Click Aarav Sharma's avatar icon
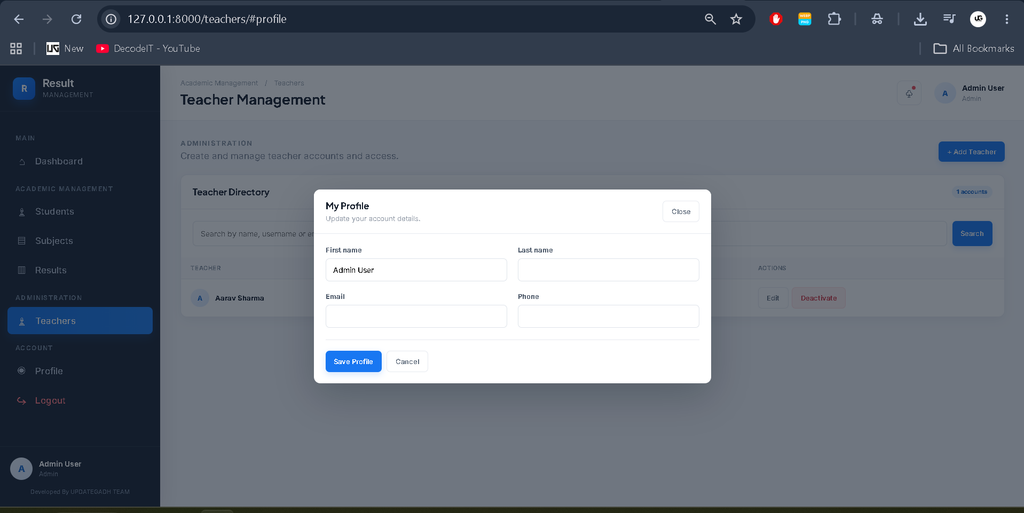This screenshot has width=1024, height=513. [x=200, y=298]
